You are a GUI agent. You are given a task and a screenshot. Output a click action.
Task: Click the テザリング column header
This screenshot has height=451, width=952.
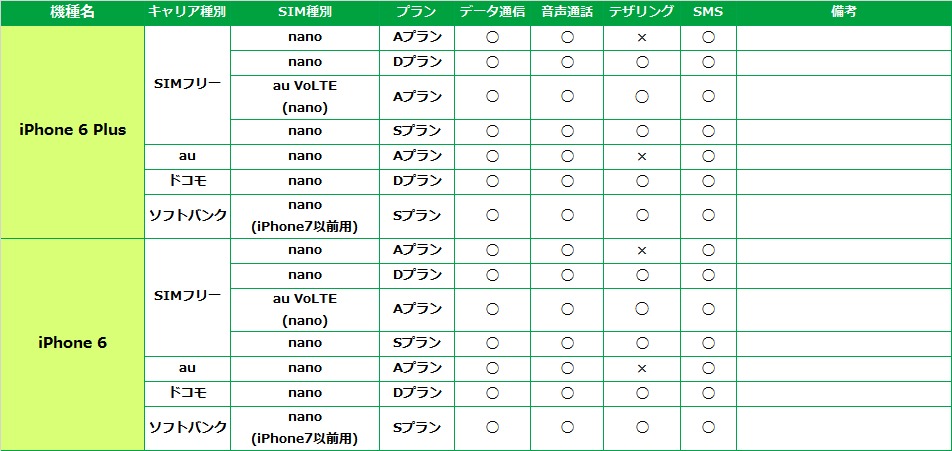pos(642,12)
